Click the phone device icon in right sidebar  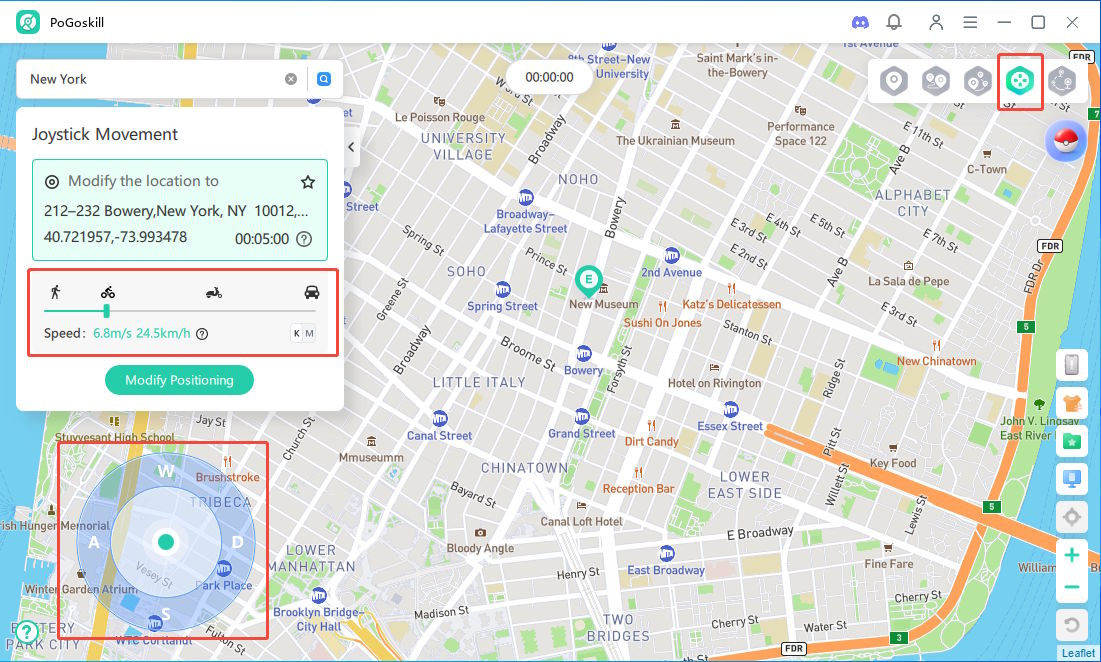pyautogui.click(x=1072, y=364)
